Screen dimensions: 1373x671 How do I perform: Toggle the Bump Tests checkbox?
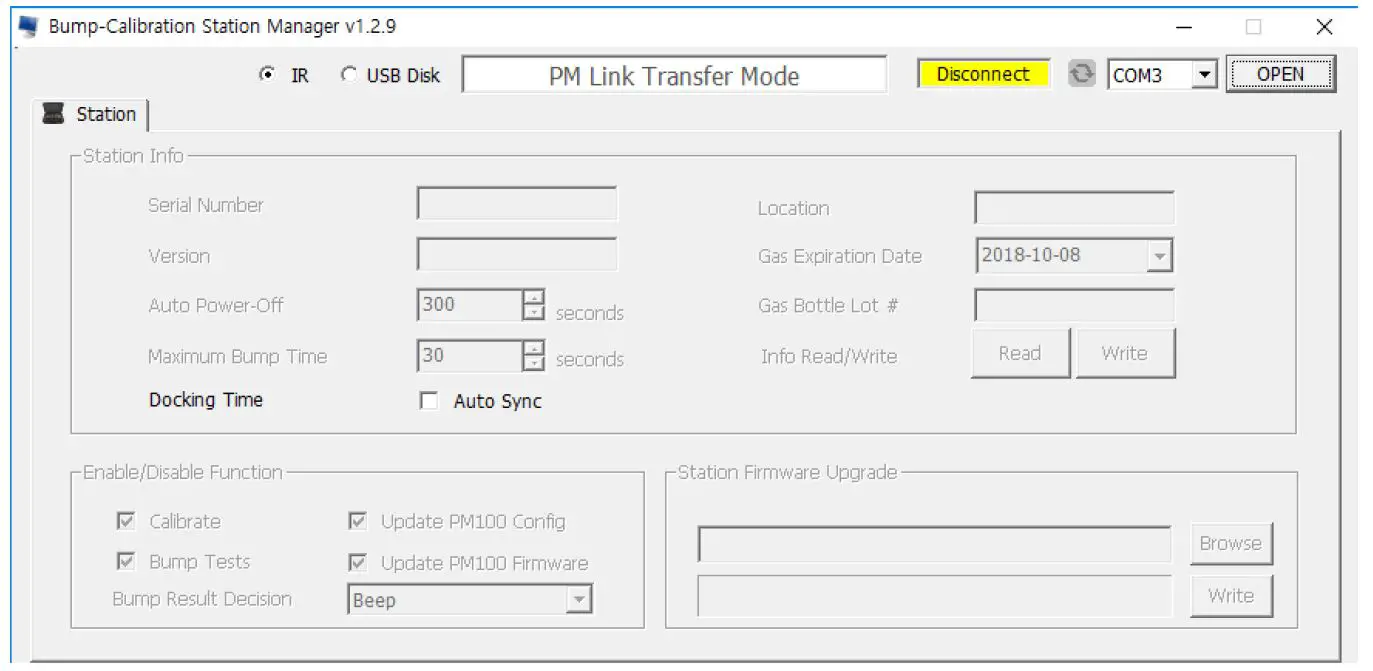(125, 561)
